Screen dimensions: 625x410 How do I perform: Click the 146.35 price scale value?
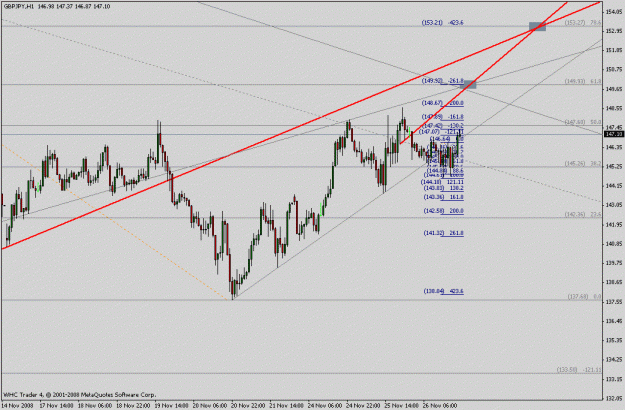coord(614,147)
